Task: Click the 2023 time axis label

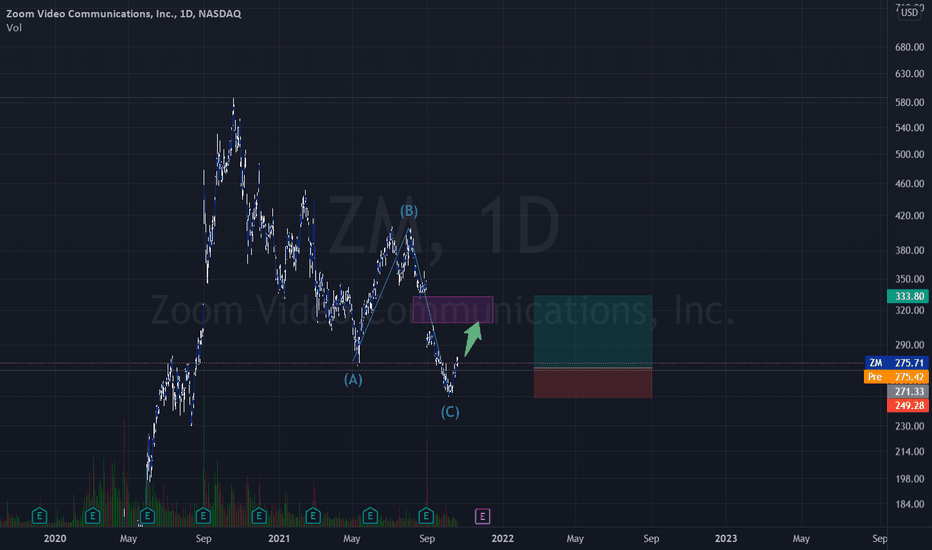Action: pos(726,539)
